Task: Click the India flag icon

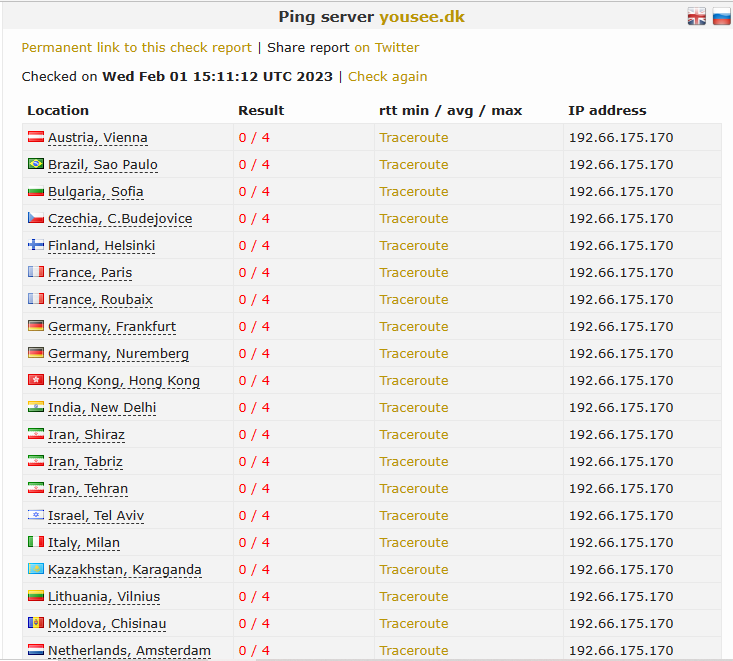Action: coord(36,407)
